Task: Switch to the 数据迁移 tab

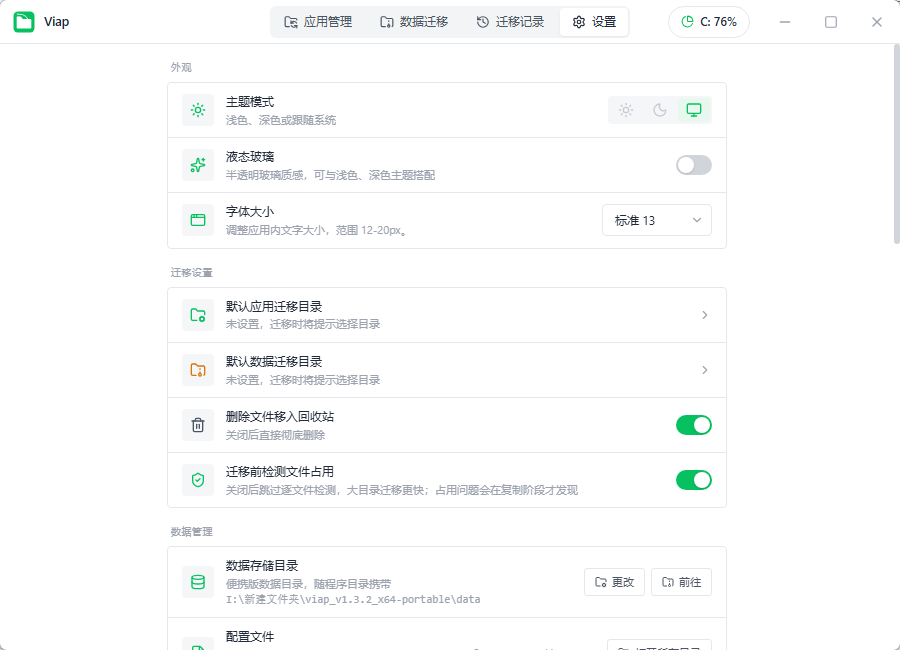Action: pyautogui.click(x=414, y=22)
